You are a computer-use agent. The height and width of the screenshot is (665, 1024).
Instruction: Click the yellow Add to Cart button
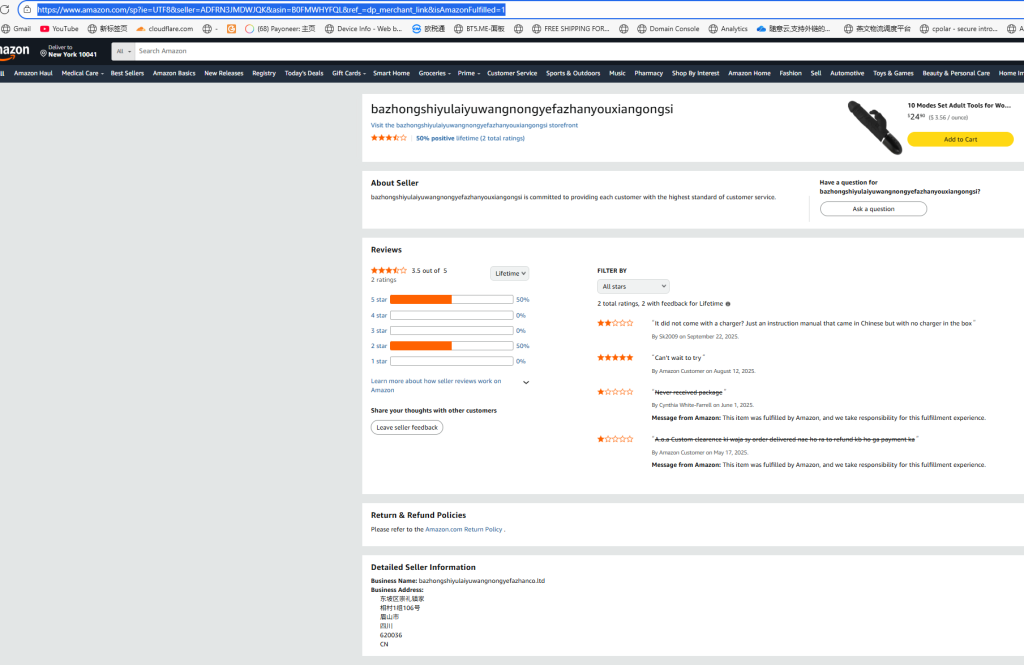pyautogui.click(x=960, y=139)
